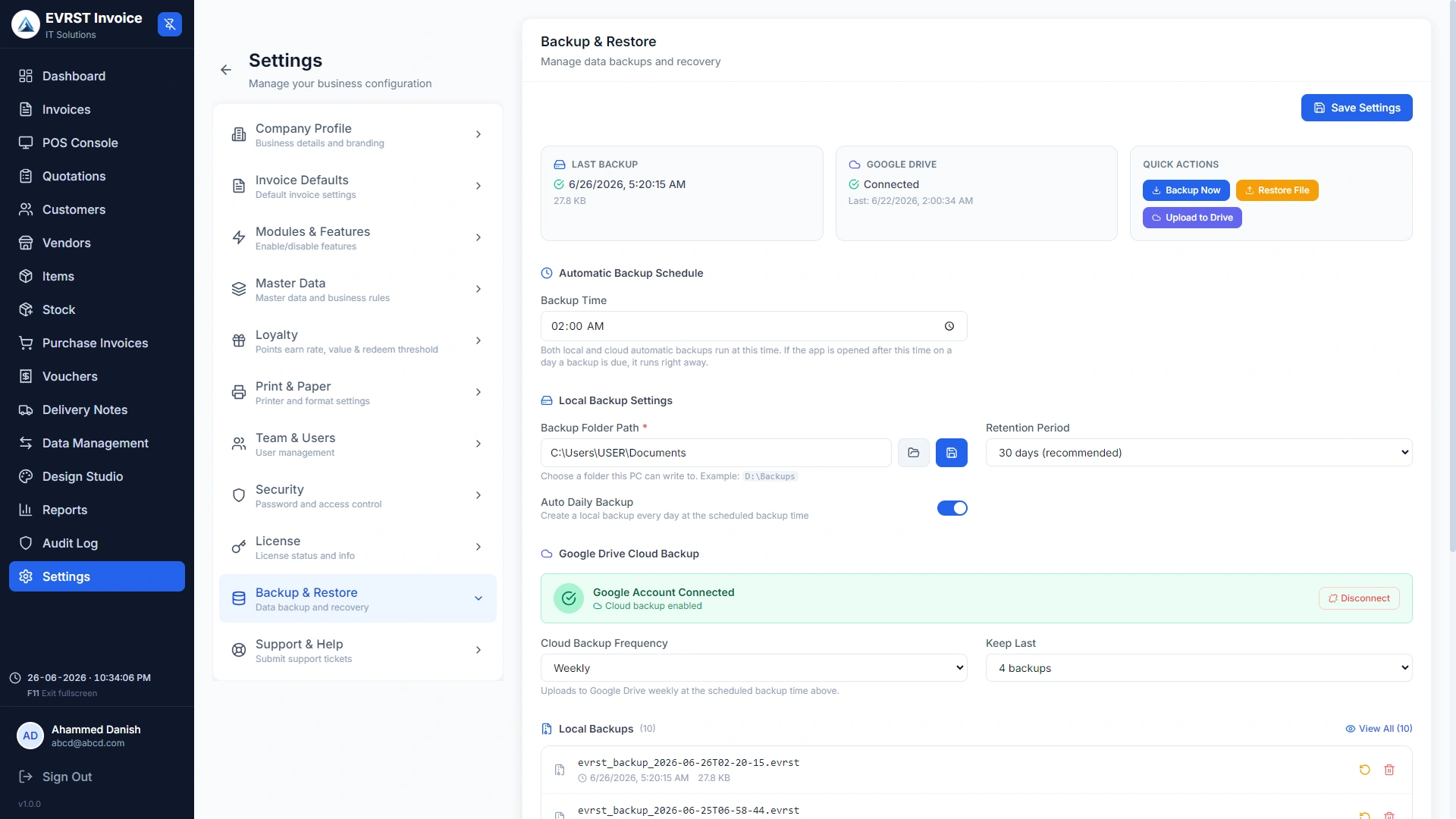Go back using the Settings back arrow
This screenshot has height=819, width=1456.
pyautogui.click(x=226, y=70)
